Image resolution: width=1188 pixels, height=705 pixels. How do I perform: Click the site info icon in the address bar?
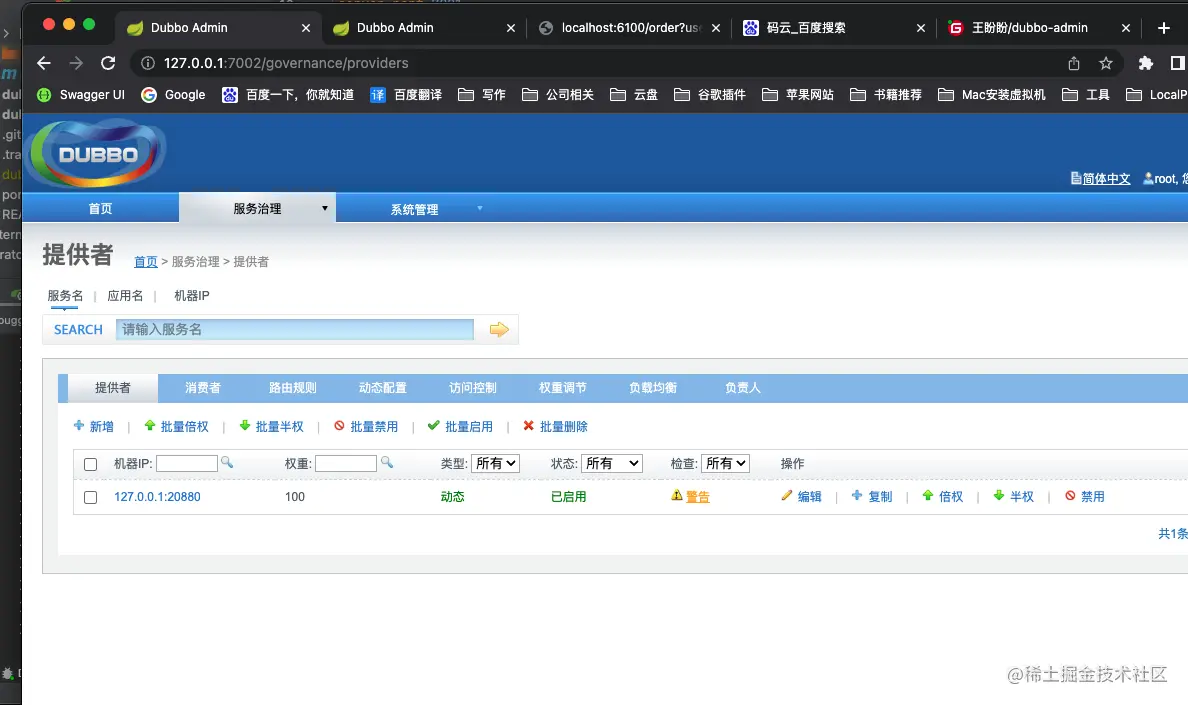148,63
